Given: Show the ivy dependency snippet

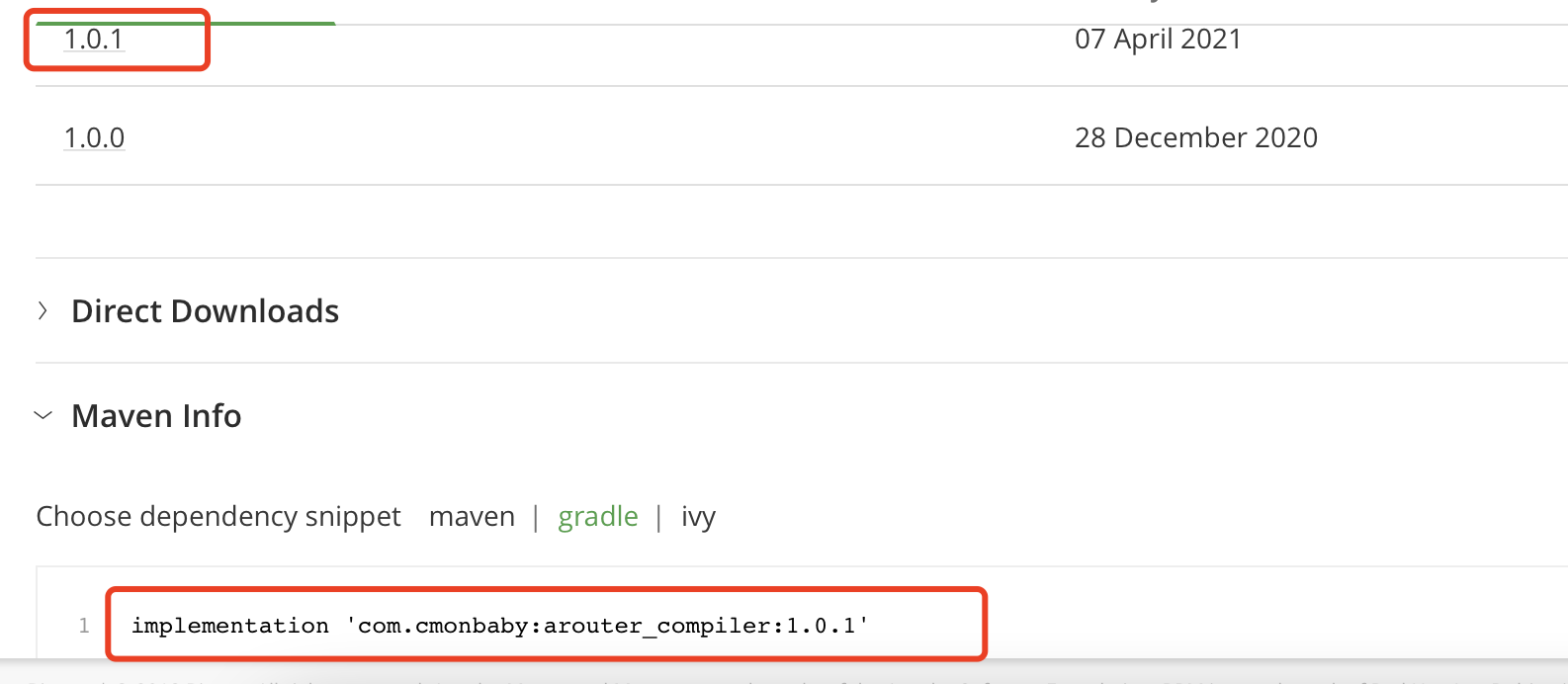Looking at the screenshot, I should coord(698,517).
